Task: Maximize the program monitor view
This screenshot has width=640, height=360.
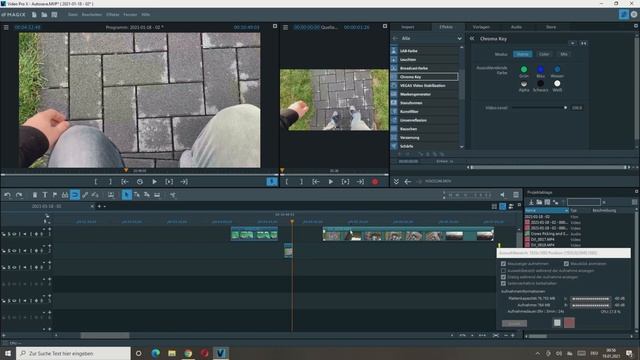Action: tap(275, 26)
